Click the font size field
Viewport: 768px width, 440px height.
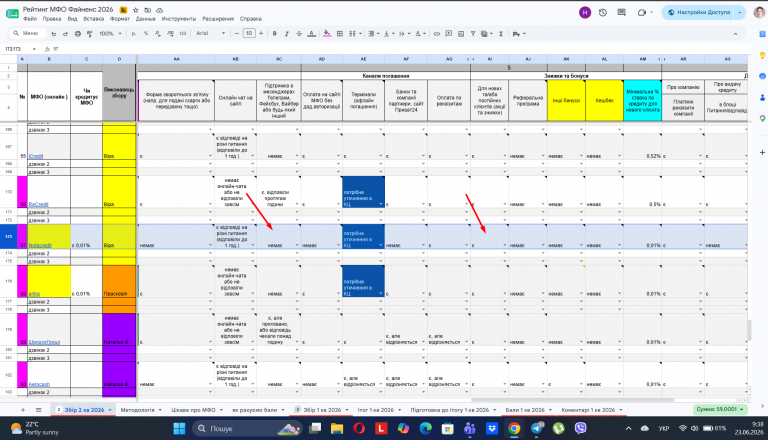pos(249,33)
